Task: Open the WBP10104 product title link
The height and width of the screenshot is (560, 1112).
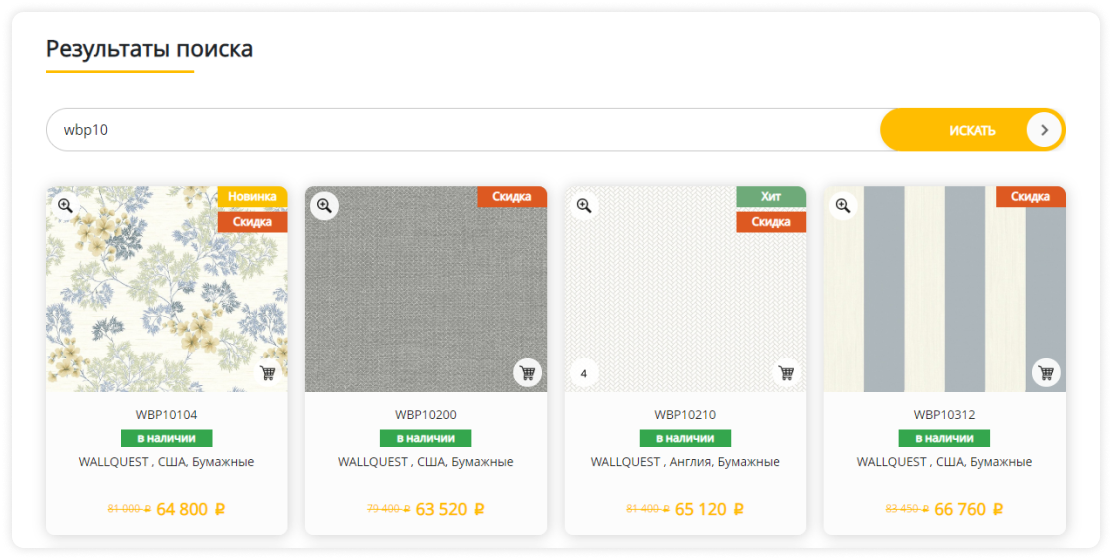Action: tap(166, 415)
